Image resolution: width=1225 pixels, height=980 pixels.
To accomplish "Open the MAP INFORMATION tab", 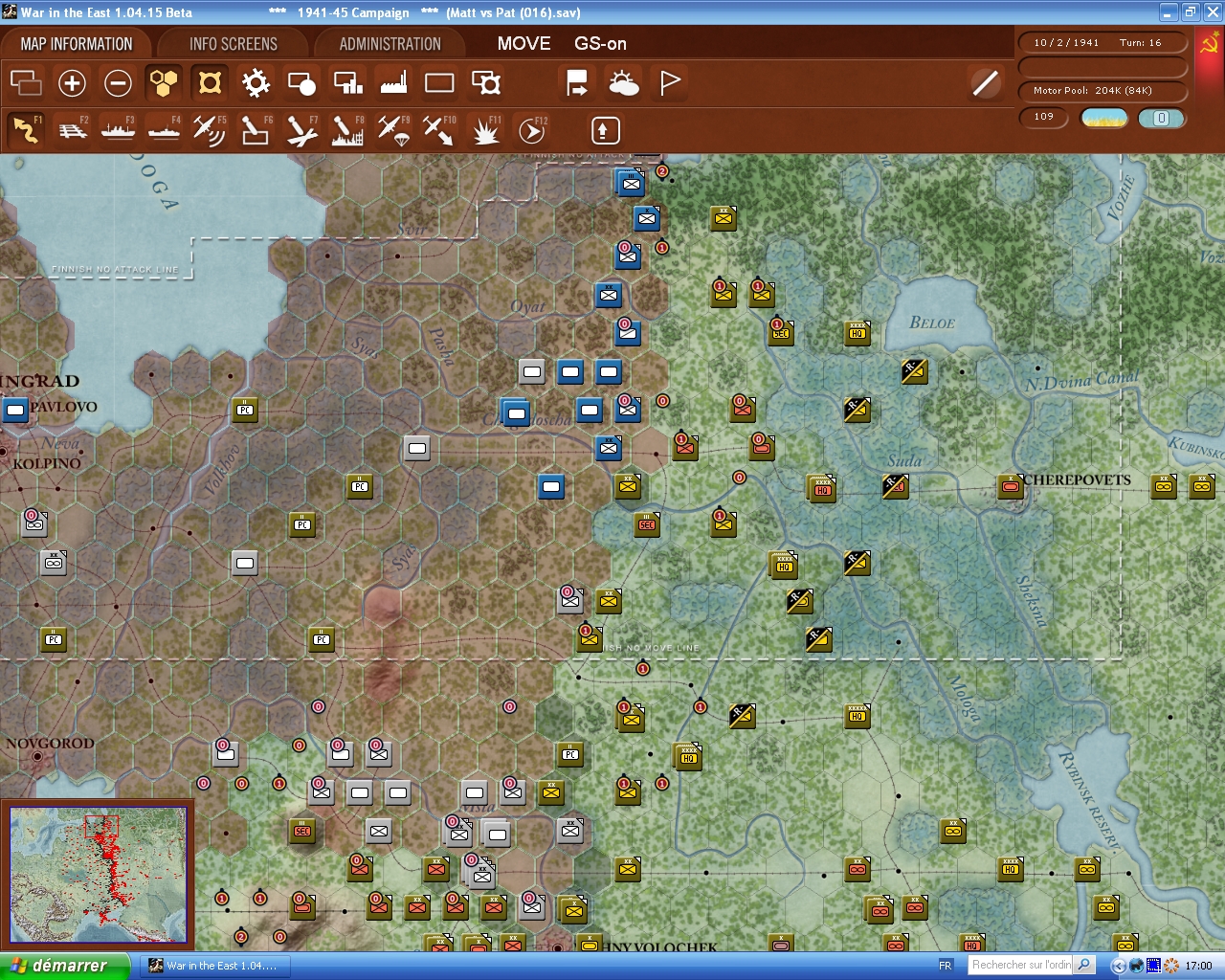I will (x=77, y=44).
